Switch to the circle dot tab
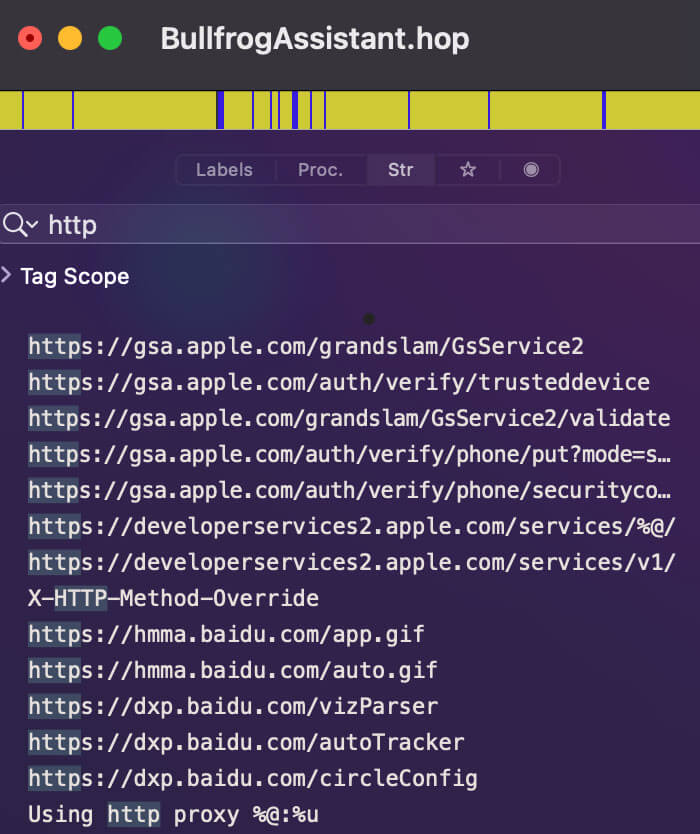This screenshot has height=834, width=700. coord(531,170)
